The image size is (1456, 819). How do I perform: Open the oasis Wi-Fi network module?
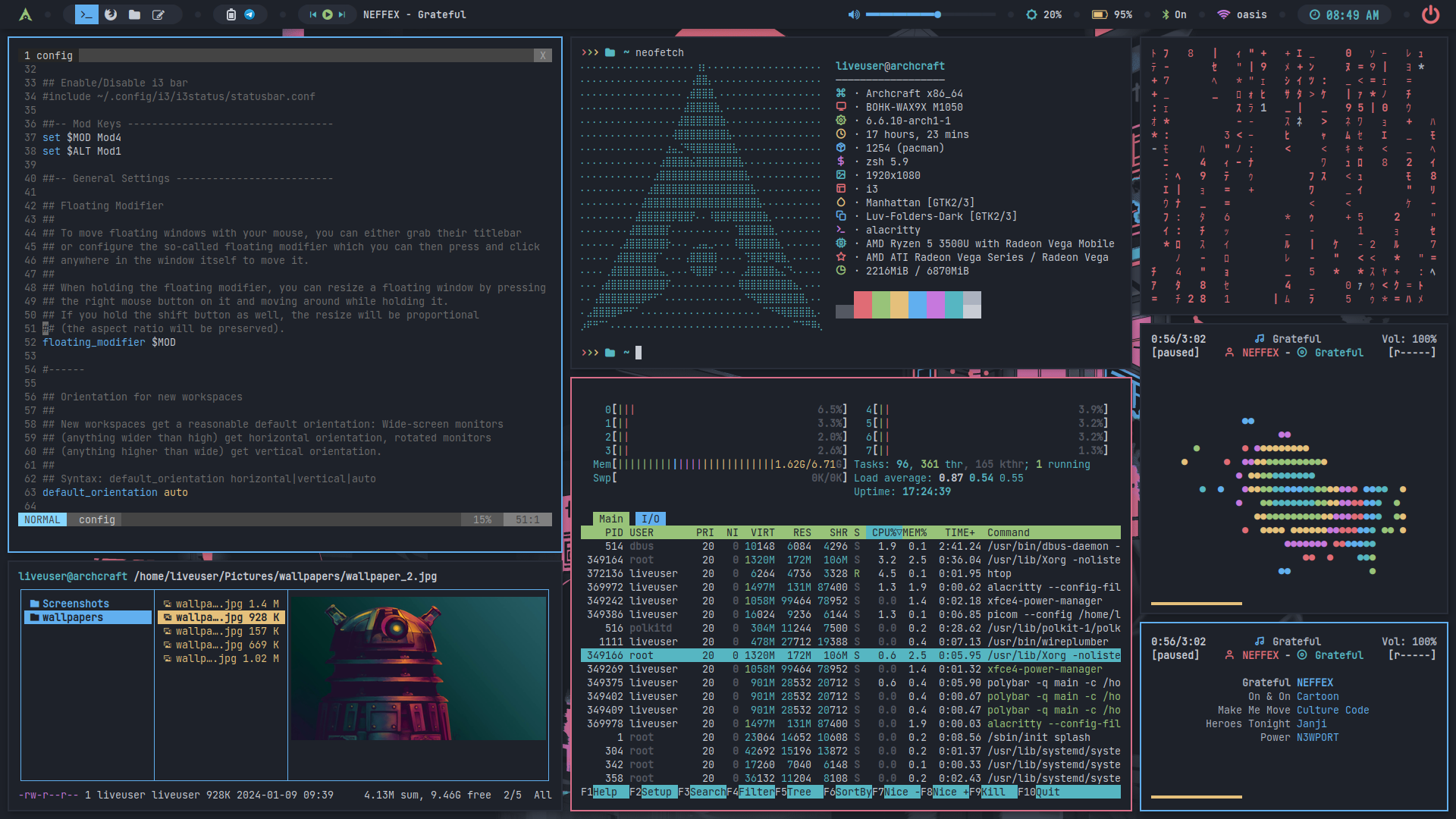coord(1242,14)
